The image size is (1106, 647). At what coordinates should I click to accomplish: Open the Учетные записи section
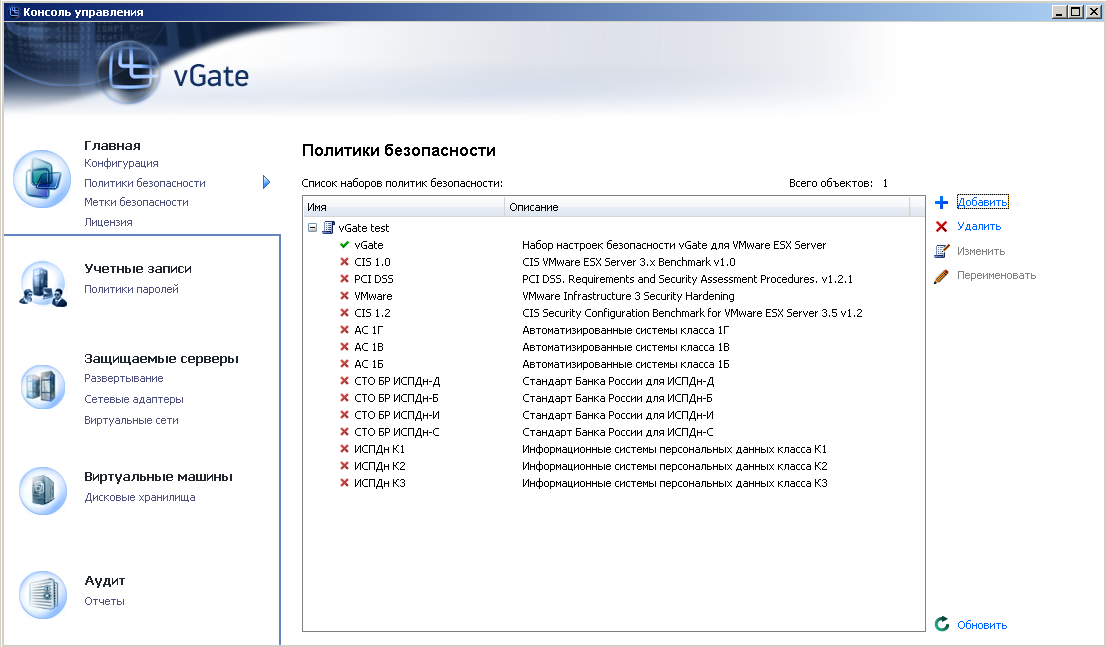(138, 269)
